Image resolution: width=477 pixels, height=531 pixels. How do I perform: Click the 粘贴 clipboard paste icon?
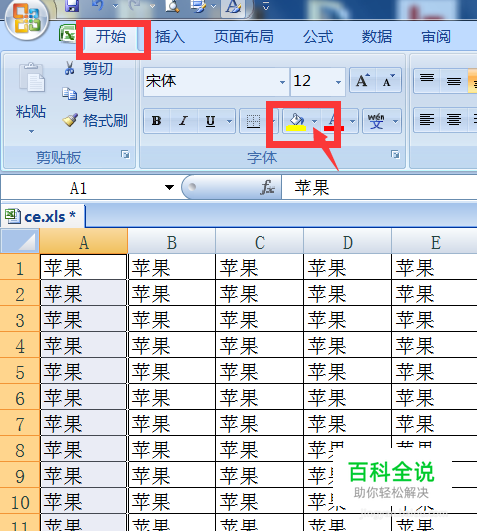[32, 78]
